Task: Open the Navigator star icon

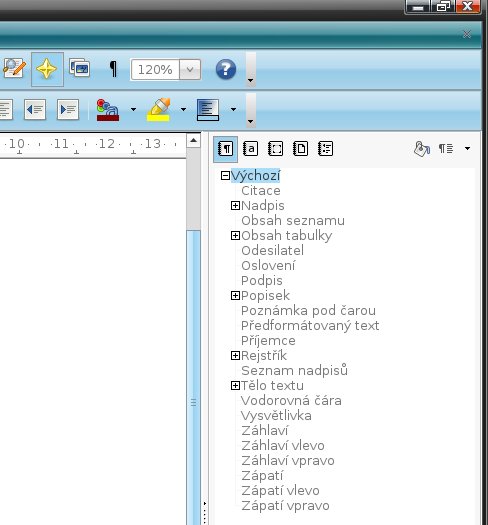Action: (47, 69)
